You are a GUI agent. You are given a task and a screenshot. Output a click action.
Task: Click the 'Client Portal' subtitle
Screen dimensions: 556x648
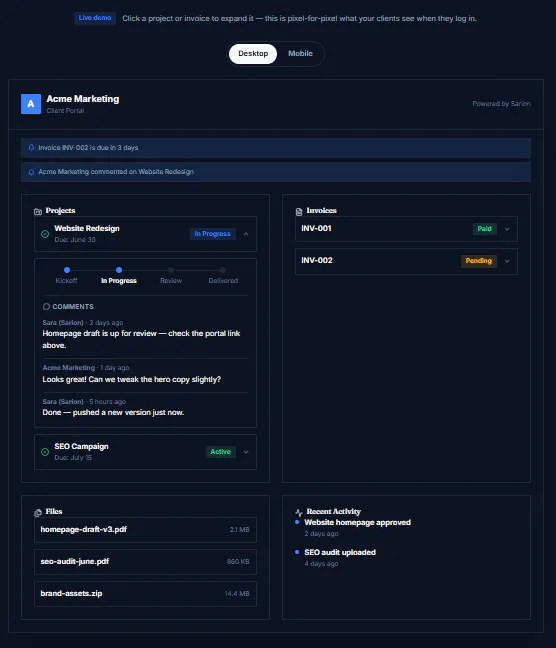tap(65, 111)
